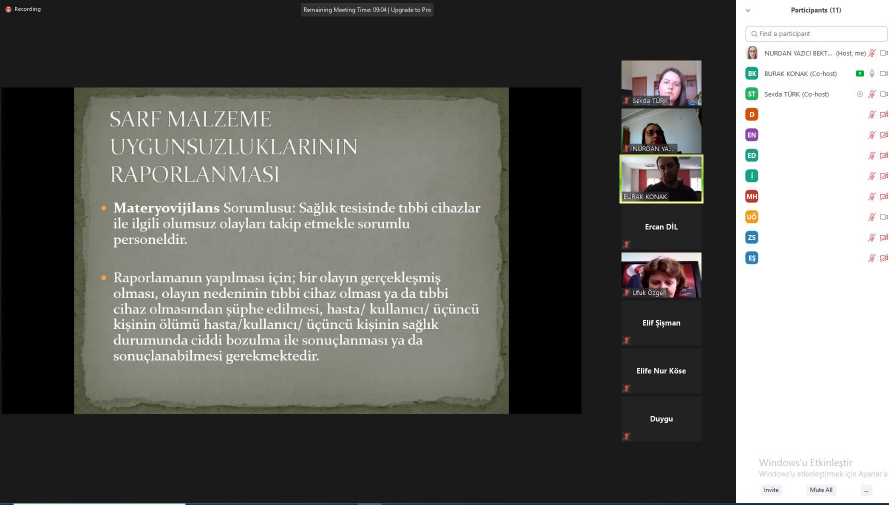Screen dimensions: 889x505
Task: Select the ZS participant avatar
Action: [x=752, y=237]
